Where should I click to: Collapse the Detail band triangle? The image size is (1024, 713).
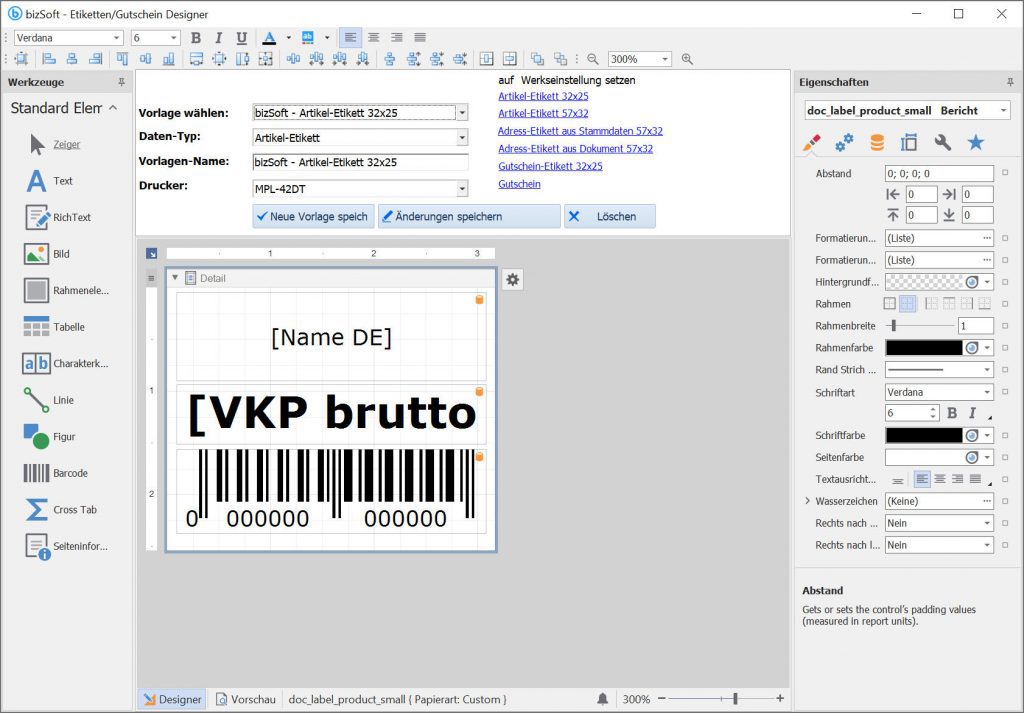(x=174, y=277)
